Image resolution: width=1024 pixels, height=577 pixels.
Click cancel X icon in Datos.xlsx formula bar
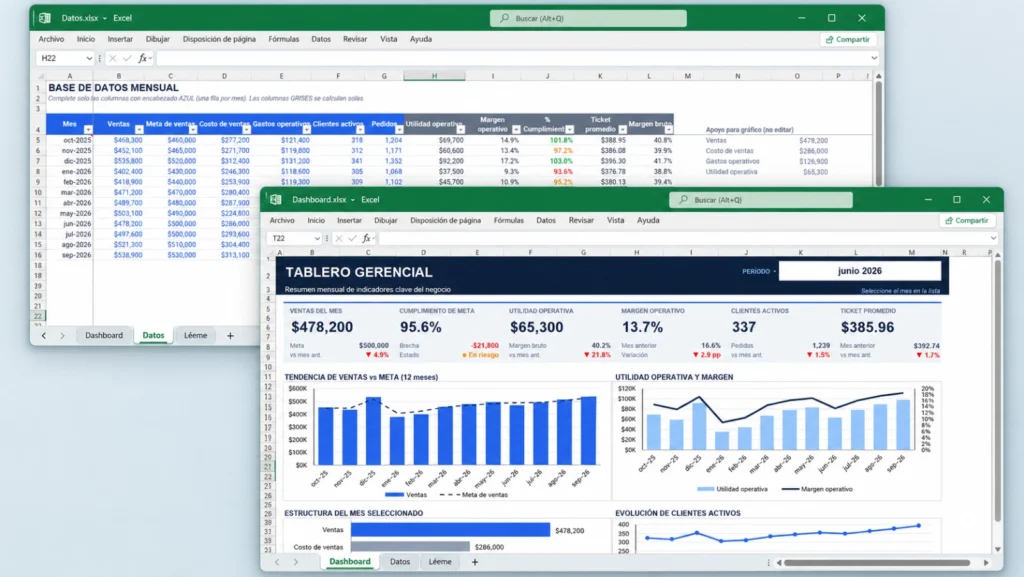tap(112, 58)
